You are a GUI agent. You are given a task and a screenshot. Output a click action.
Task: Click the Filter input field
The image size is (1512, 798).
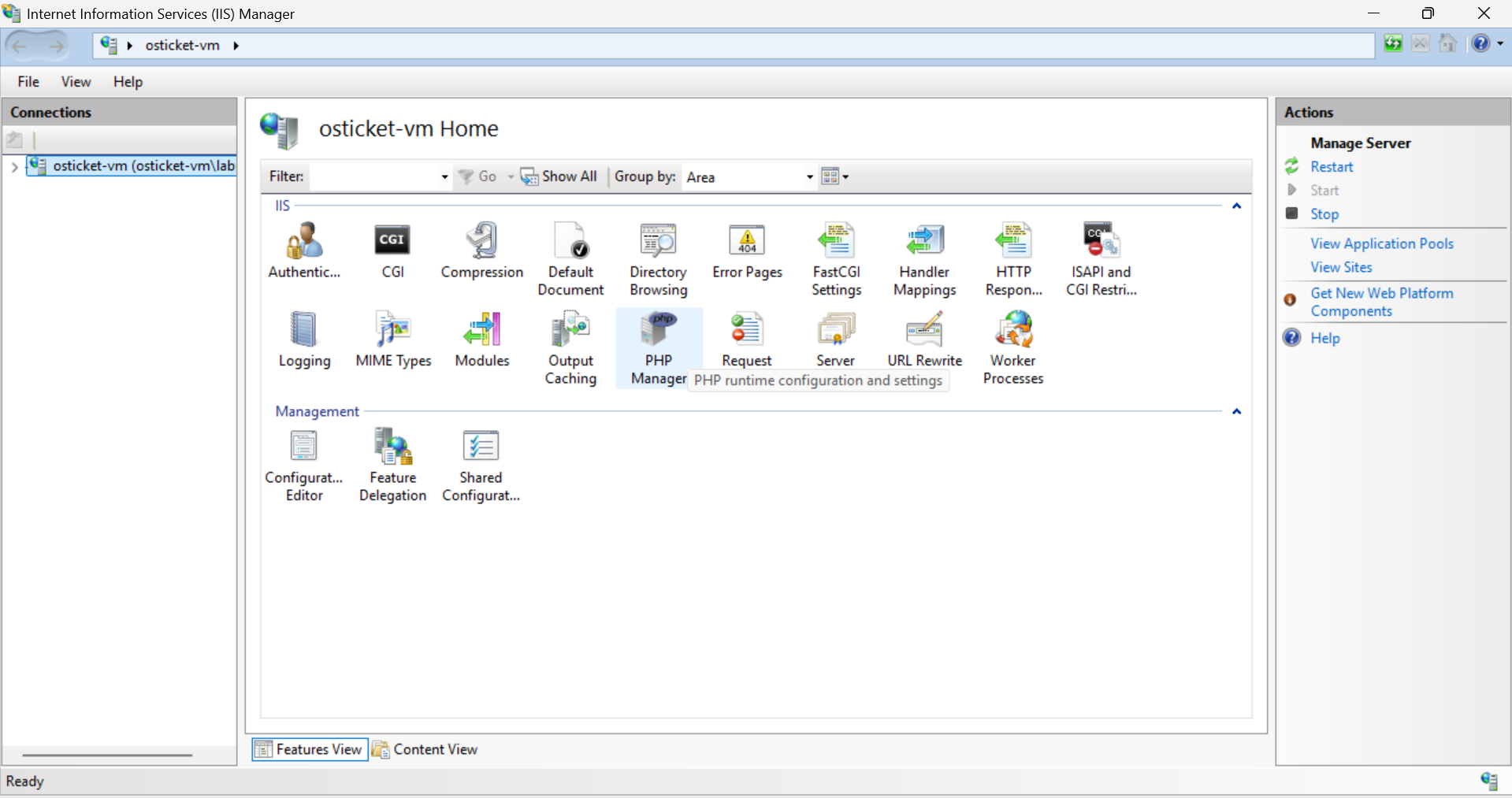[x=374, y=177]
